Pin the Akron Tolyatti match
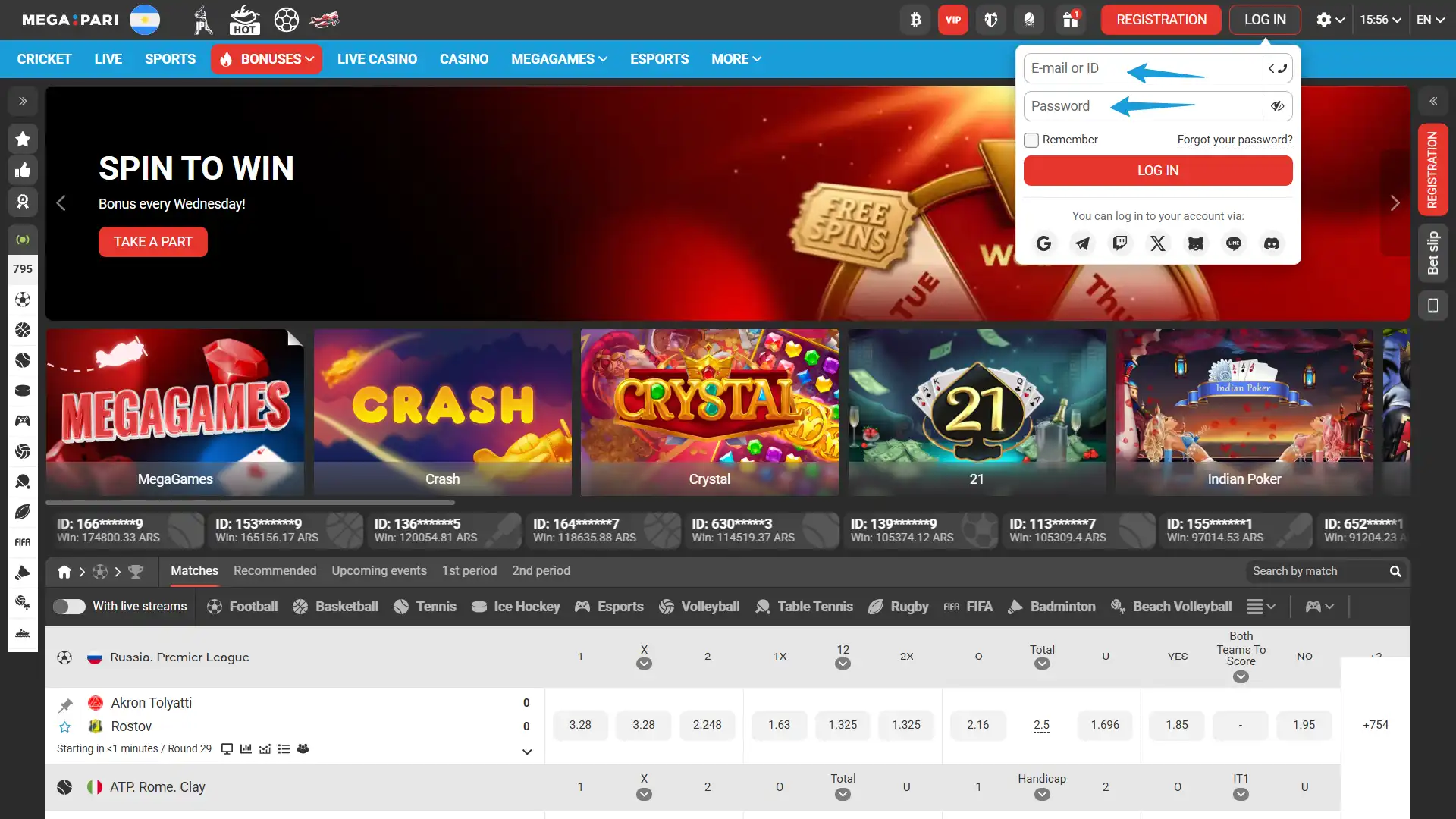The width and height of the screenshot is (1456, 819). point(65,705)
